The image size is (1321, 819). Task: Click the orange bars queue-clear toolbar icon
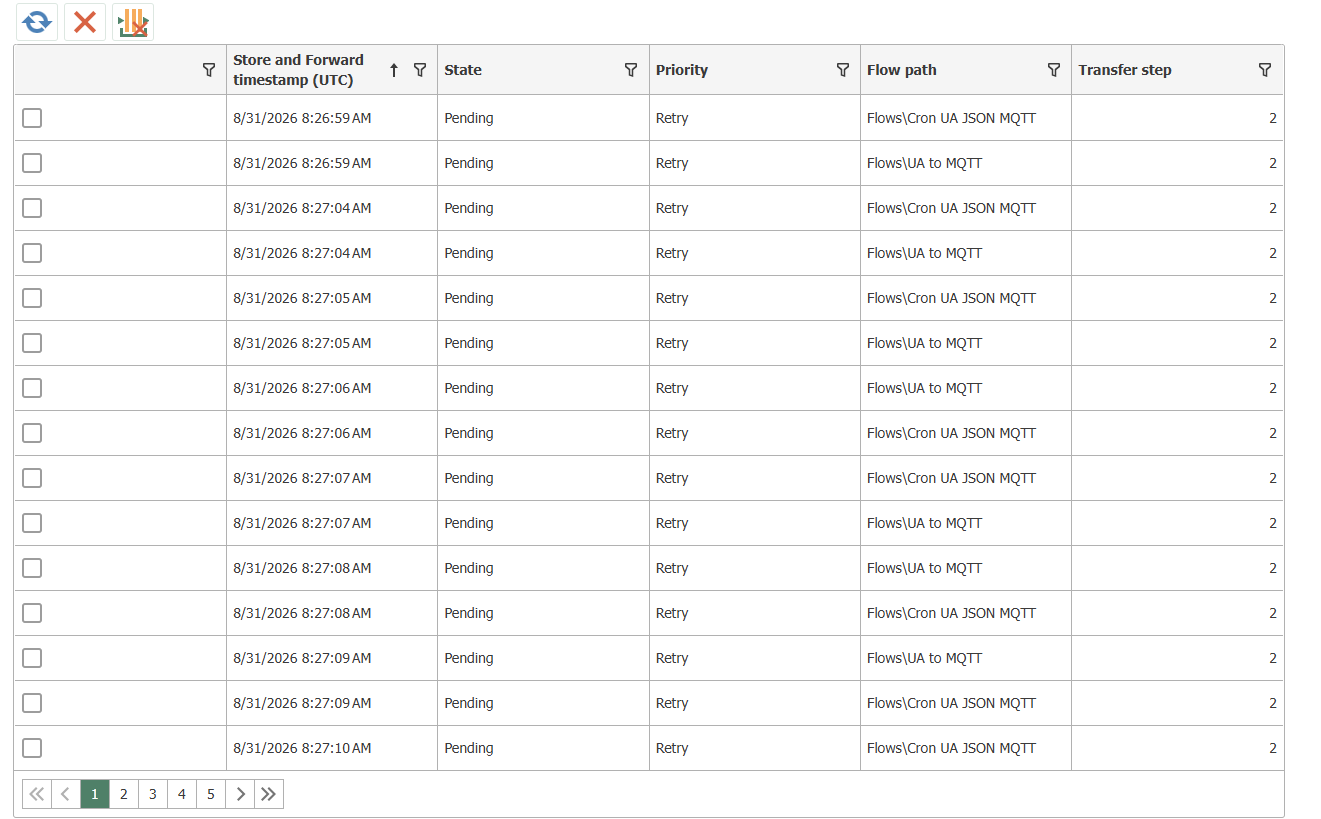133,22
